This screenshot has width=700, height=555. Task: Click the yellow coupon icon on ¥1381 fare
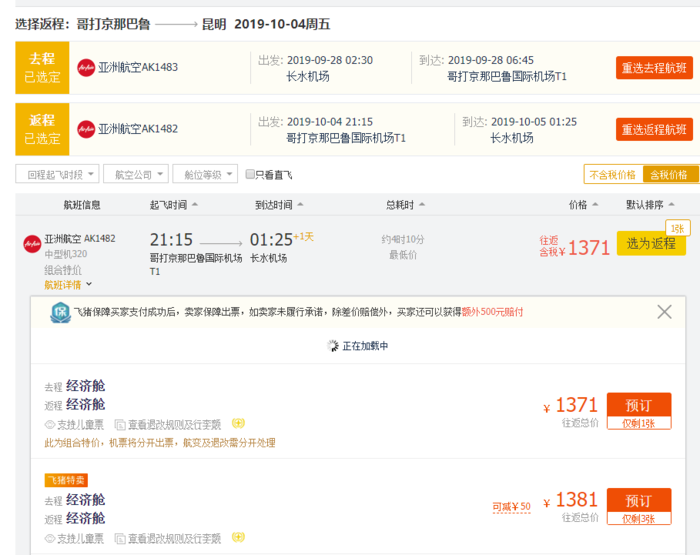click(x=238, y=539)
